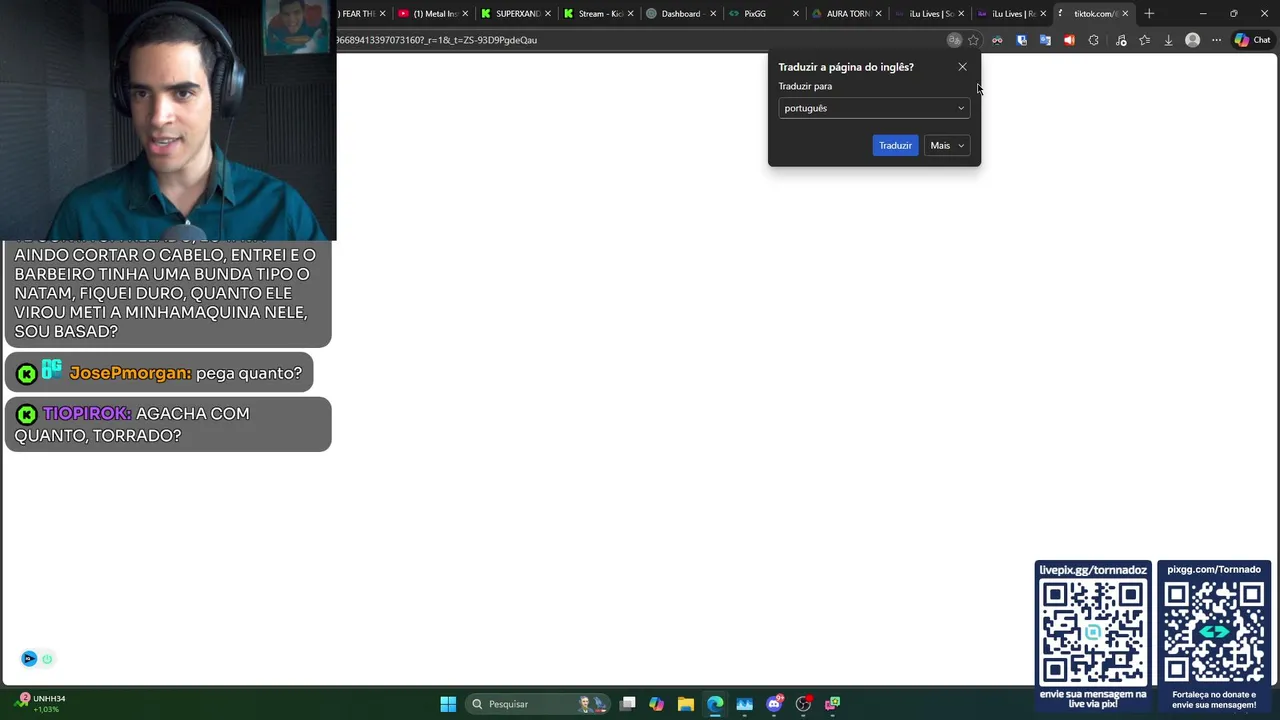Open the blue photo app on the taskbar
Image resolution: width=1280 pixels, height=720 pixels.
click(x=744, y=704)
